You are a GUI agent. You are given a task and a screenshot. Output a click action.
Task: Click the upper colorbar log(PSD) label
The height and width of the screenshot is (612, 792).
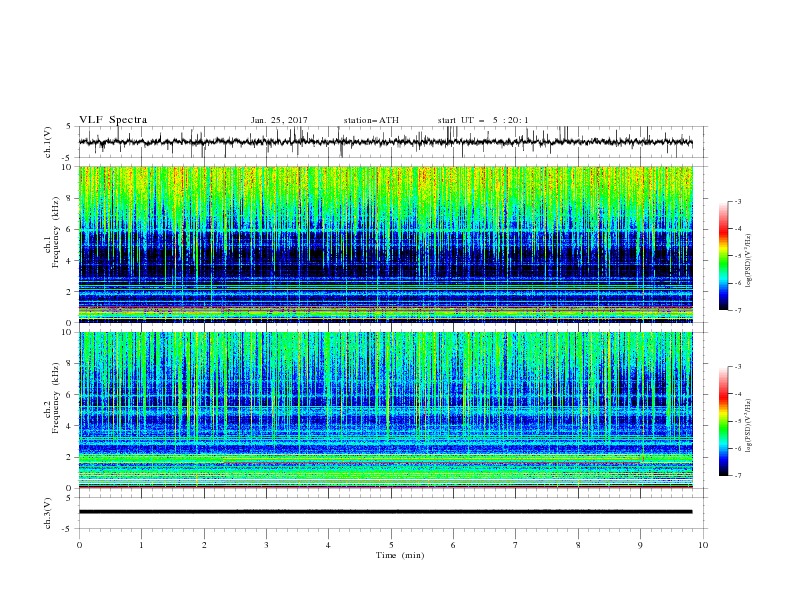coord(749,261)
